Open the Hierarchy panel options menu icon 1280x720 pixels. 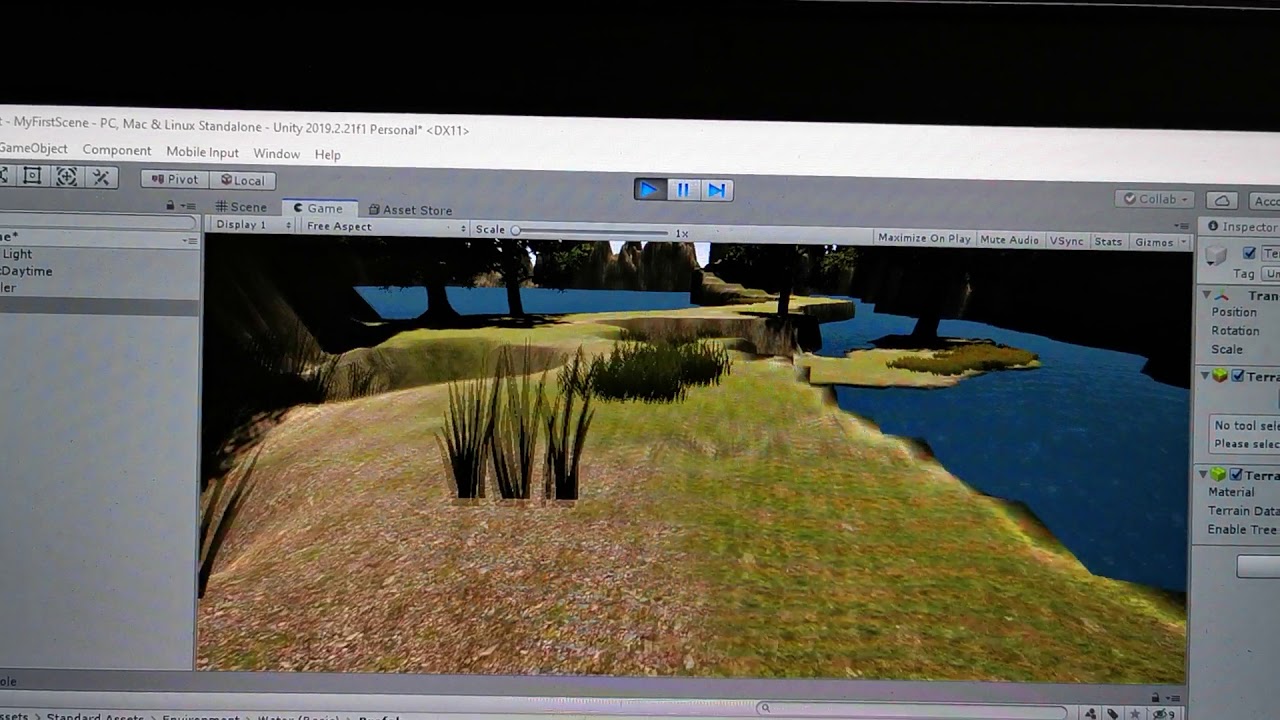(x=190, y=206)
